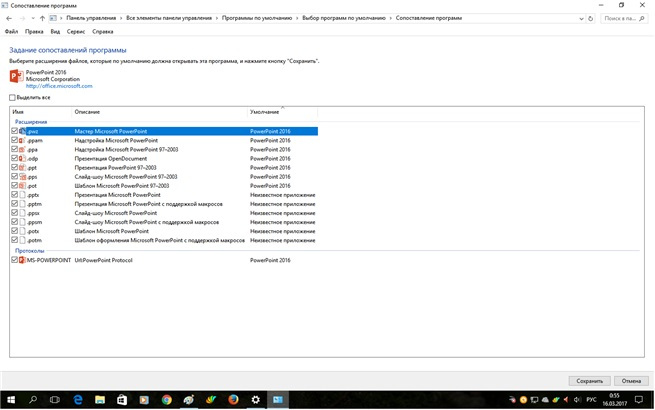Screen dimensions: 655x410
Task: Uncheck the .ppt extension checkbox
Action: (x=15, y=168)
